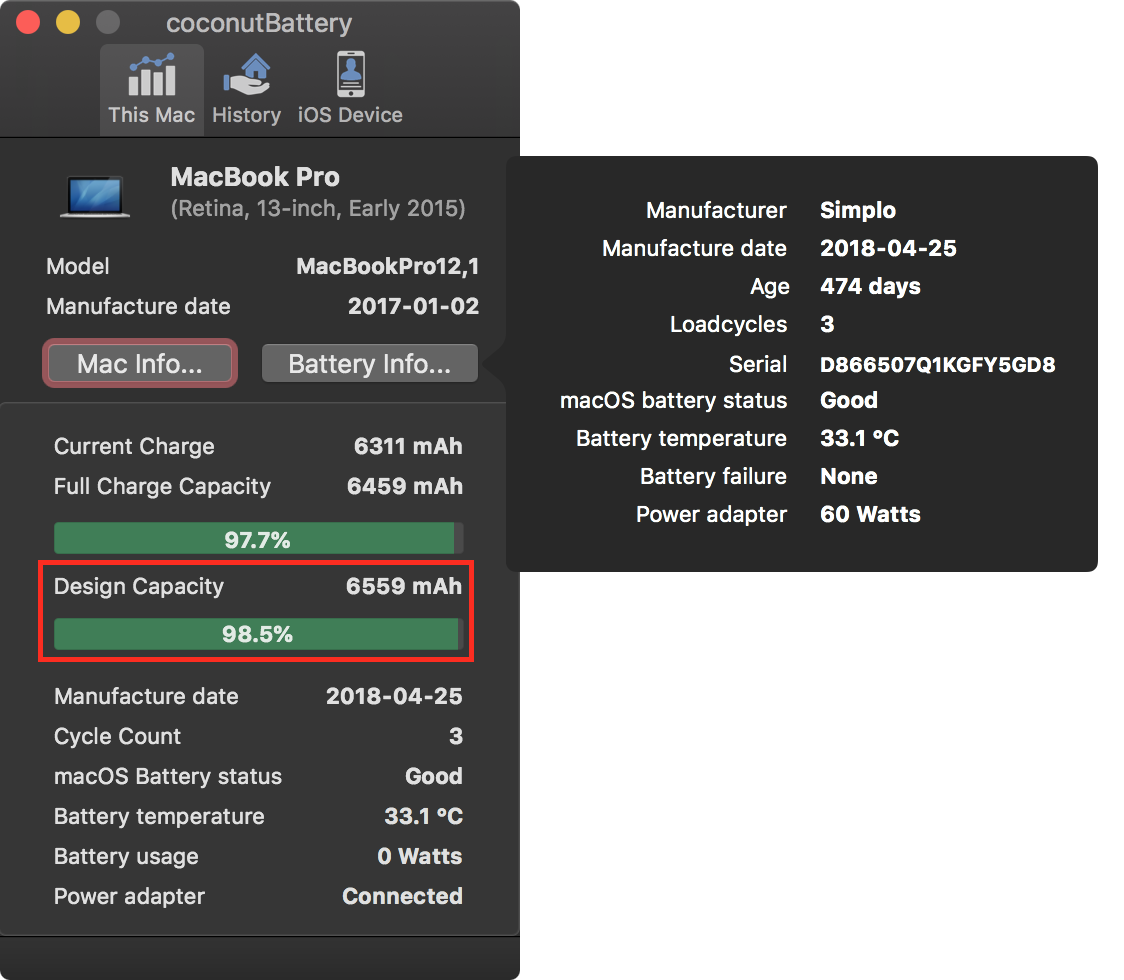Screen dimensions: 1124x980
Task: Click the Battery temperature label in popover
Action: coord(682,439)
